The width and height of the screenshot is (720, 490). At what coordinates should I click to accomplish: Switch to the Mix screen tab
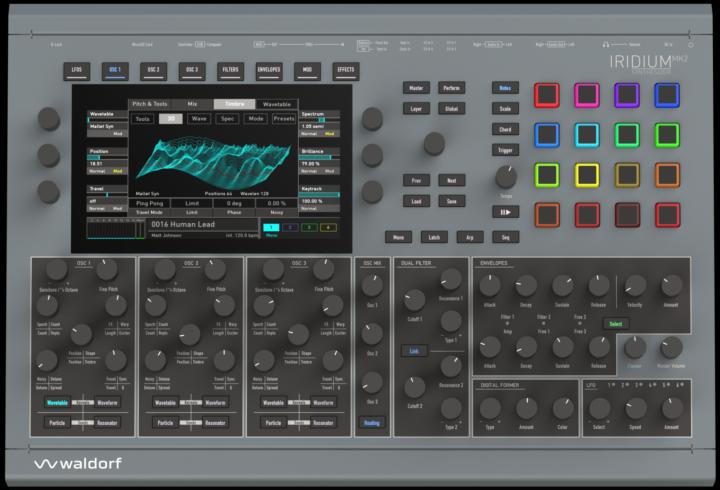192,104
